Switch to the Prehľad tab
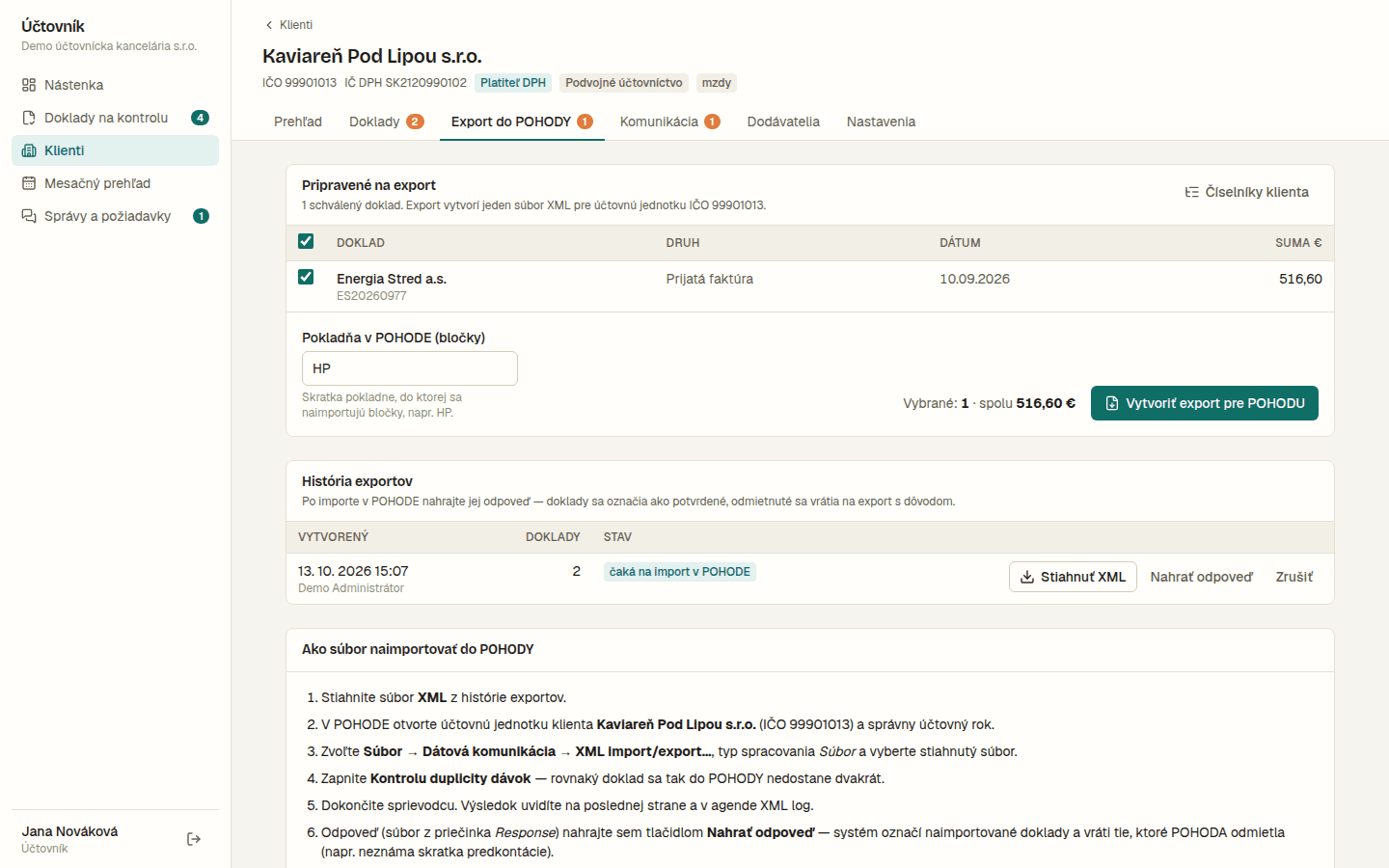This screenshot has height=868, width=1389. click(x=298, y=122)
